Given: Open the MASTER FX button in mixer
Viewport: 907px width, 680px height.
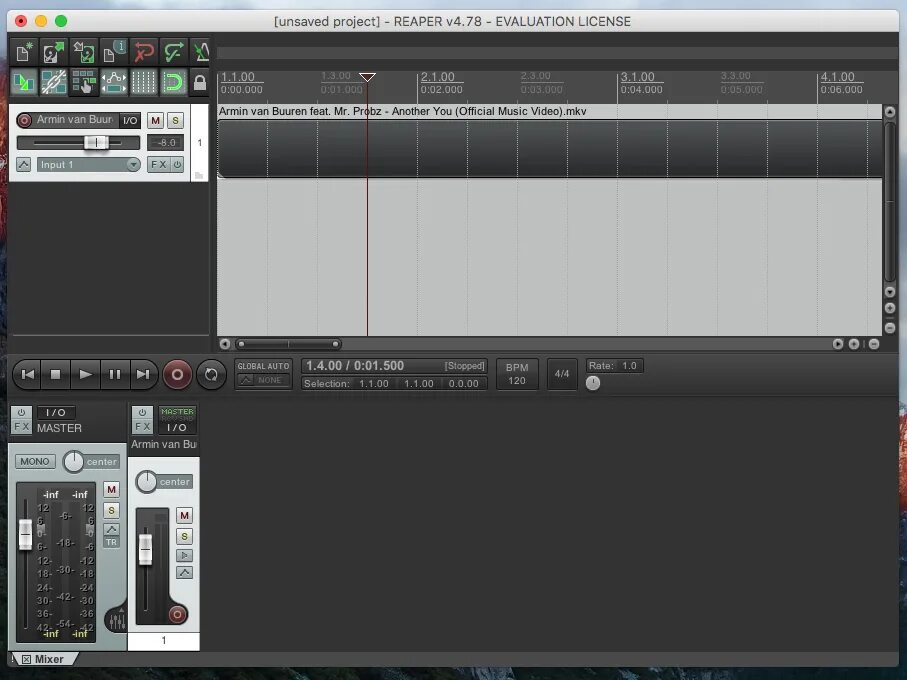Looking at the screenshot, I should coord(21,427).
